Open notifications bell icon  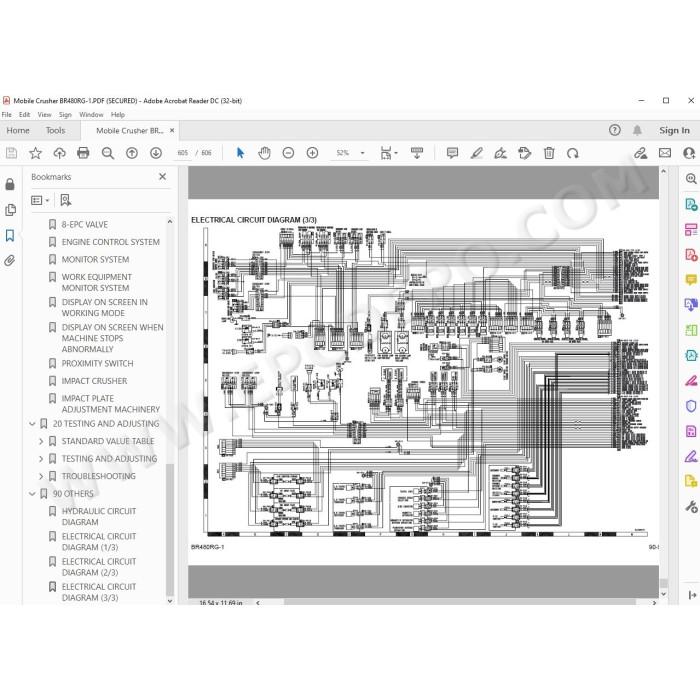click(x=637, y=130)
